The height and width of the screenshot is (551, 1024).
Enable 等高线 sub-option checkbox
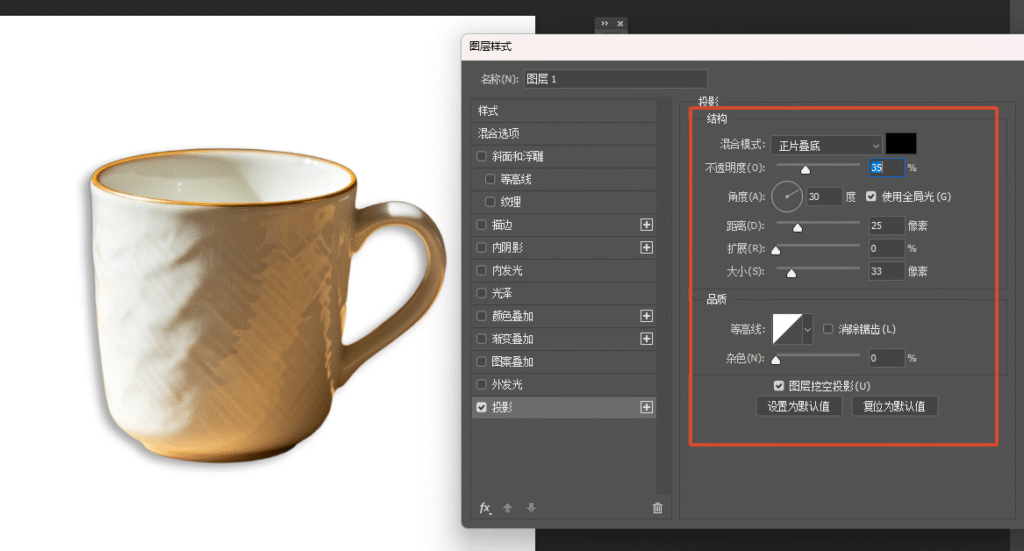click(490, 179)
